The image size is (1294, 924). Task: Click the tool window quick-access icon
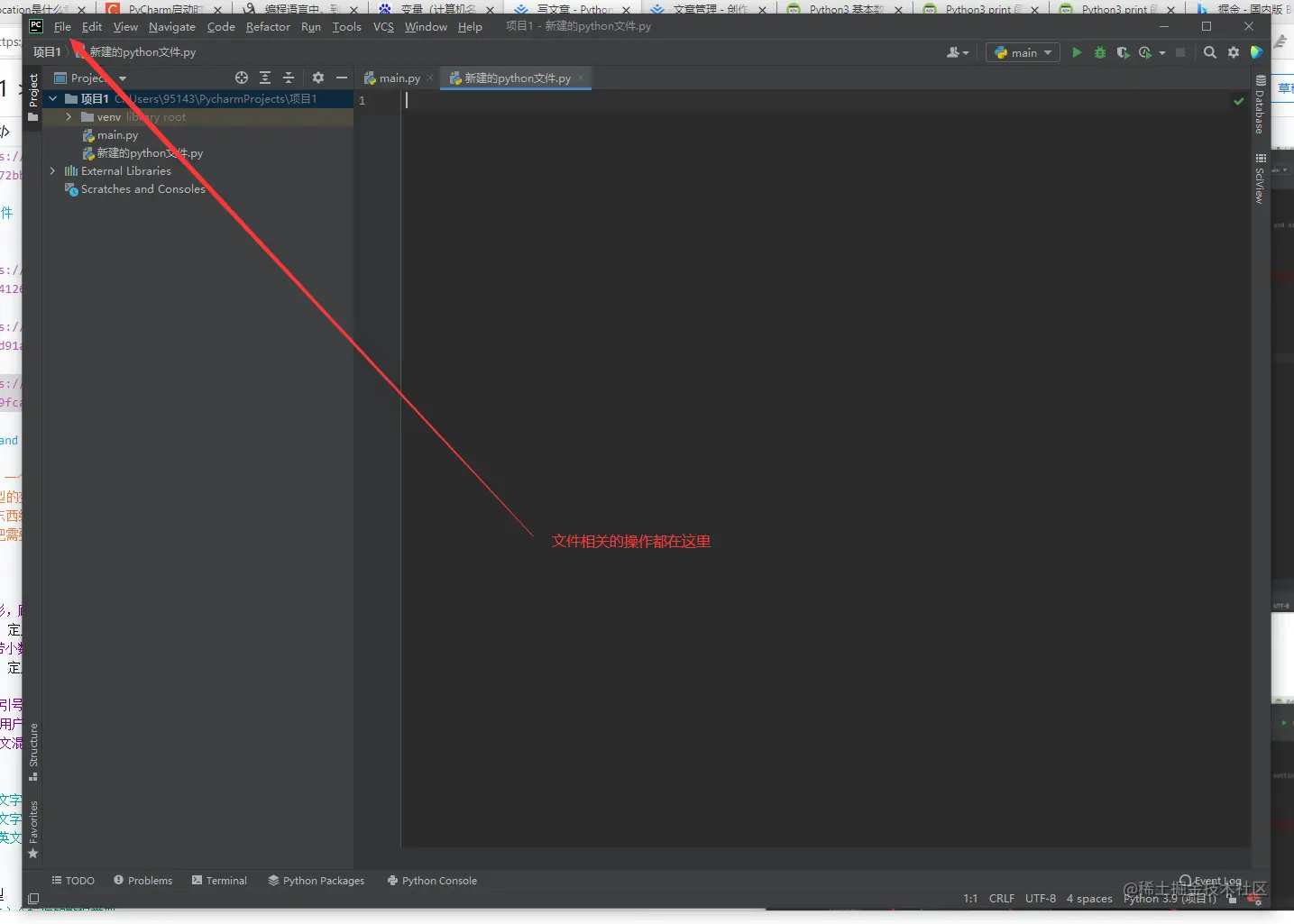[33, 899]
